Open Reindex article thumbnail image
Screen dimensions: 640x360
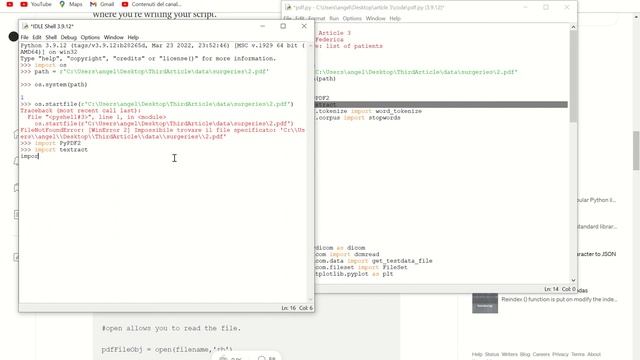pos(485,303)
